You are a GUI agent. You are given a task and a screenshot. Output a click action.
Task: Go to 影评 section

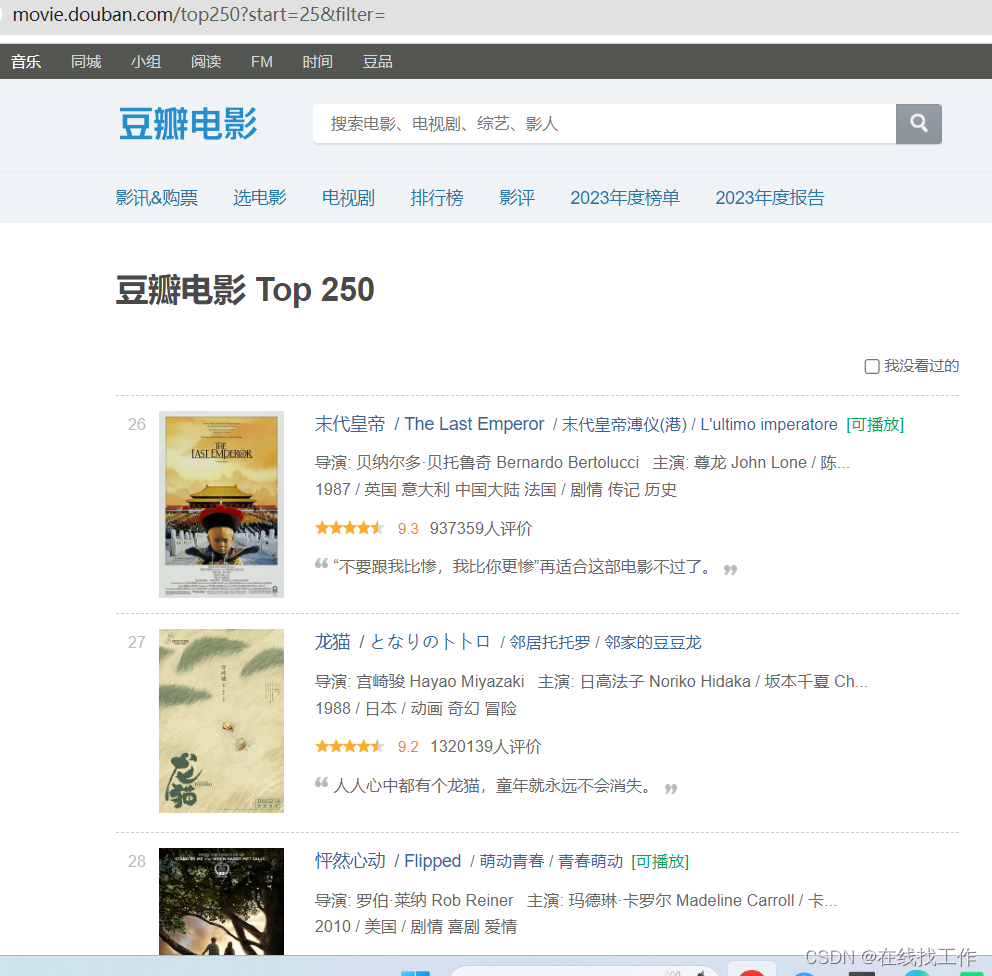tap(517, 198)
